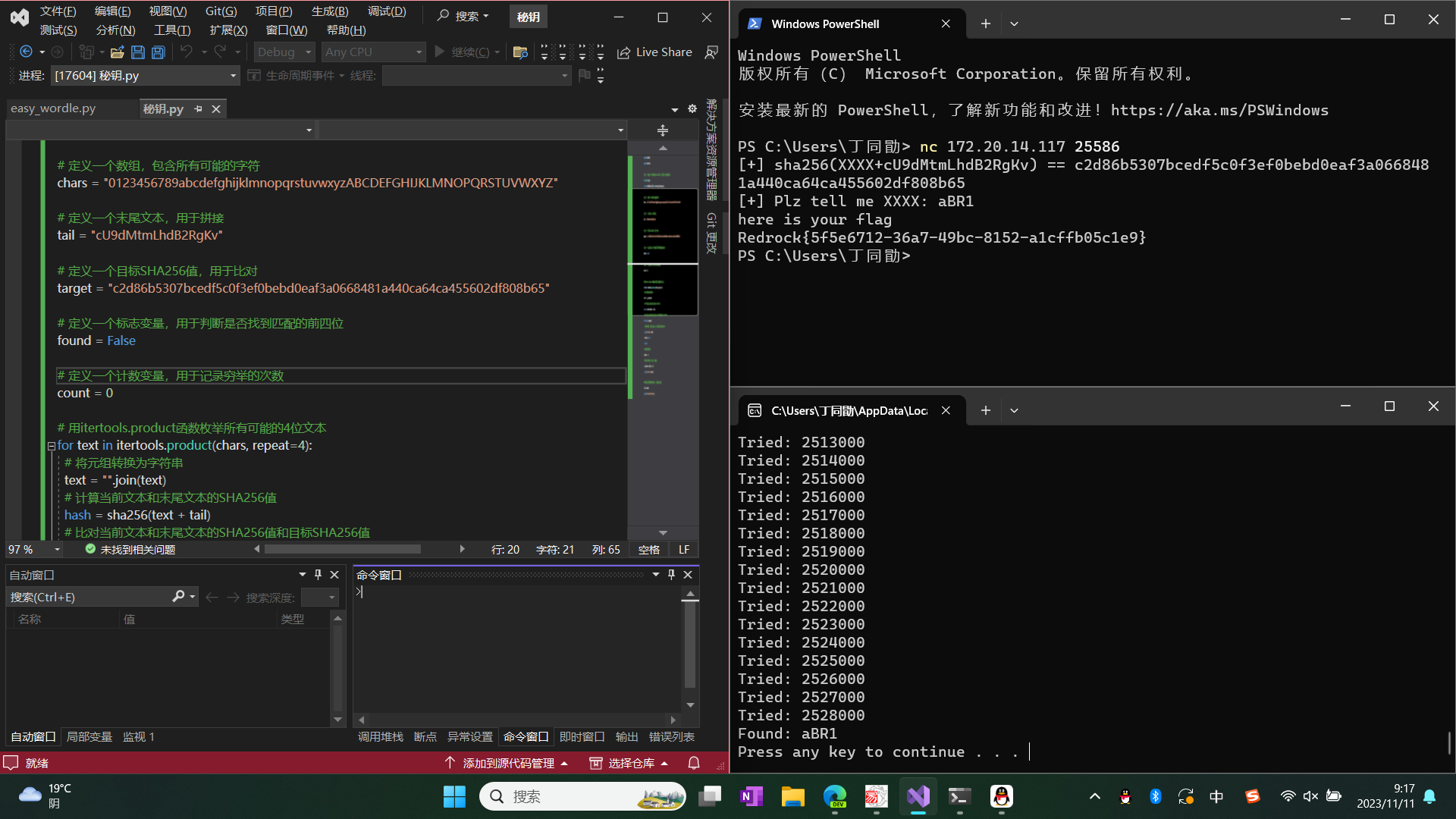Viewport: 1456px width, 819px height.
Task: Add a new tab in Windows PowerShell window
Action: [985, 24]
